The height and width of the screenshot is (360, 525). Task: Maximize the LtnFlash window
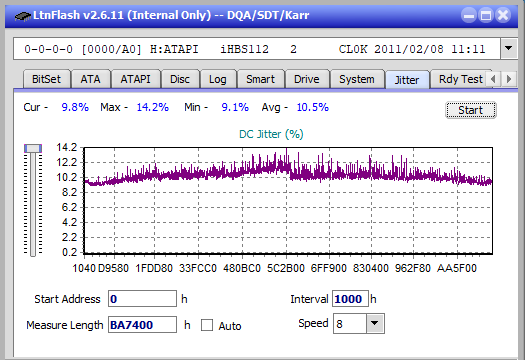(x=486, y=15)
